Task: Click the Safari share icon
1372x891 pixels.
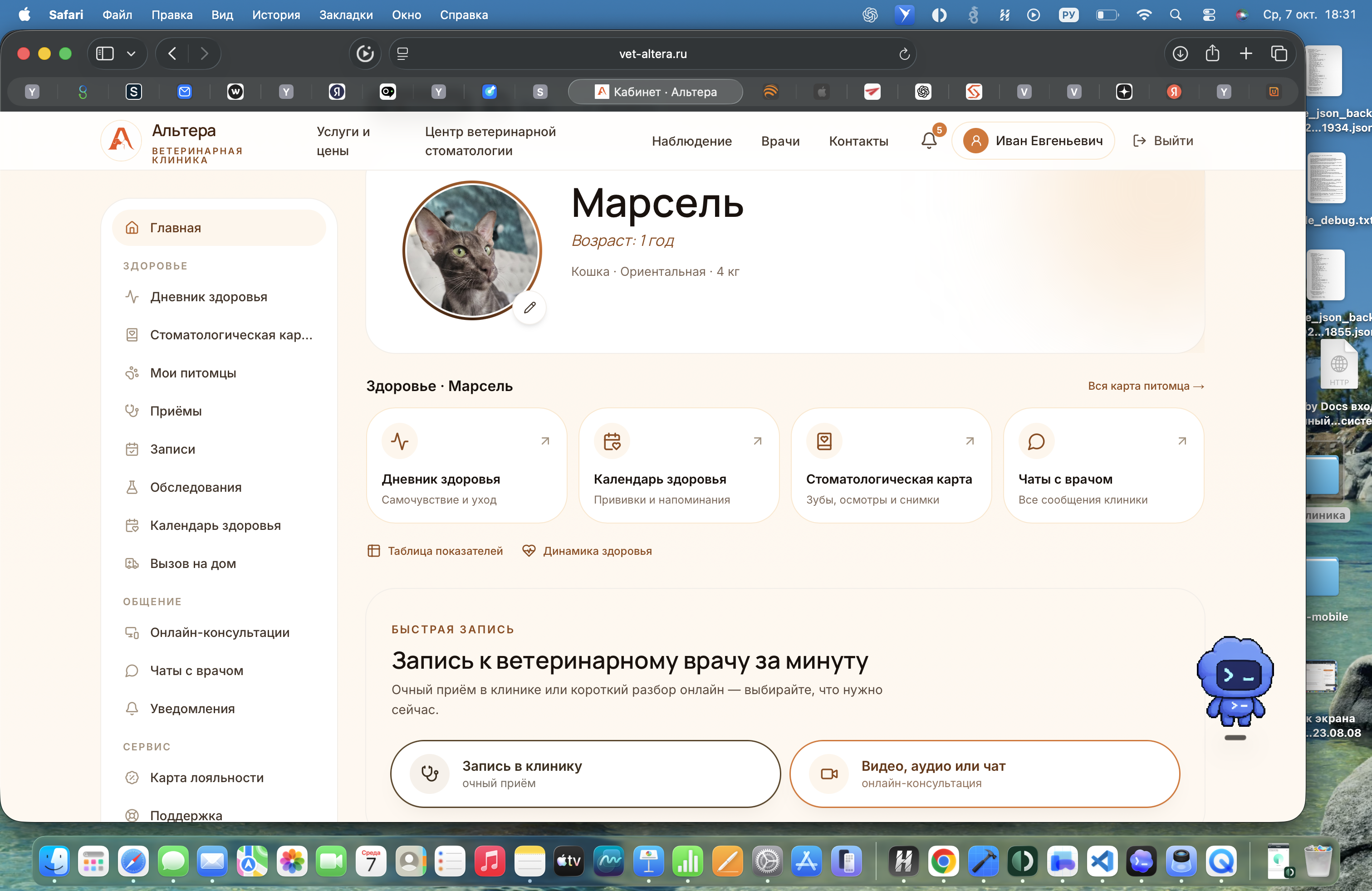Action: 1212,54
